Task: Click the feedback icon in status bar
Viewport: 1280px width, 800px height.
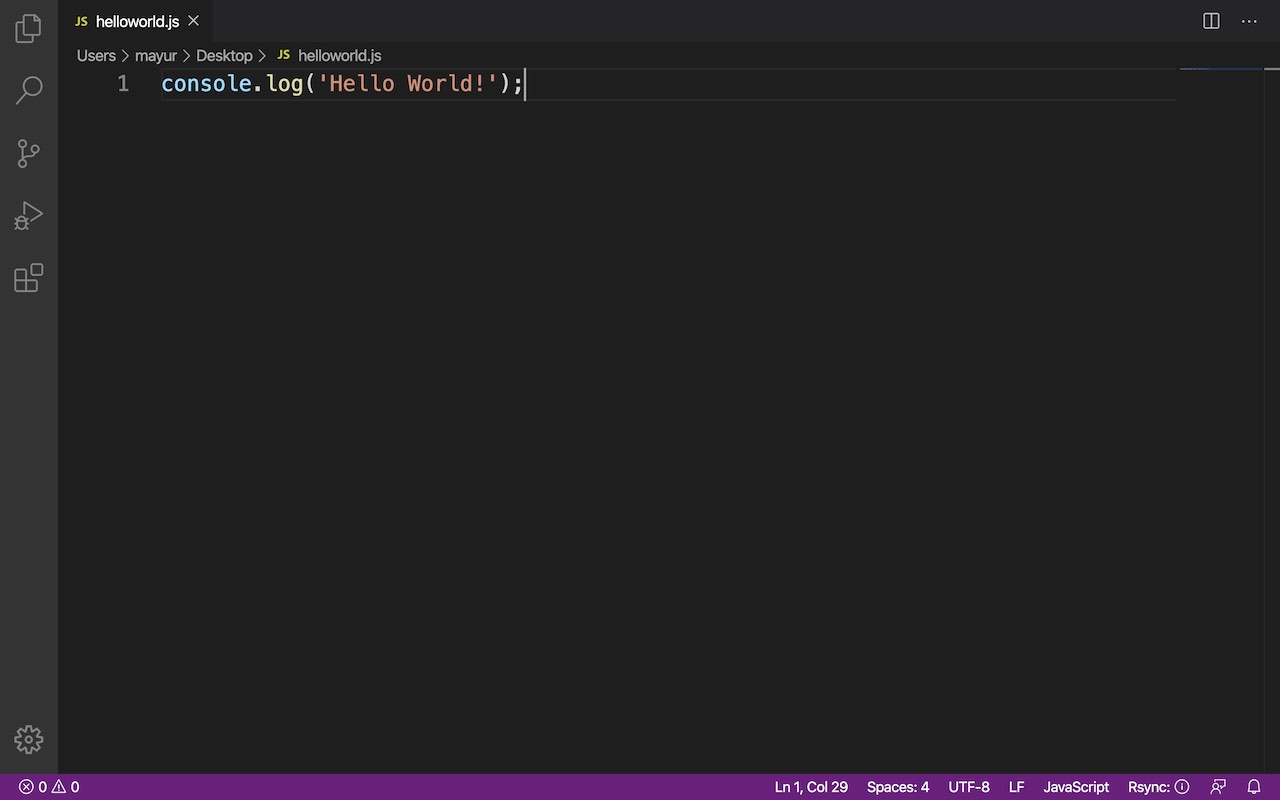Action: tap(1218, 787)
